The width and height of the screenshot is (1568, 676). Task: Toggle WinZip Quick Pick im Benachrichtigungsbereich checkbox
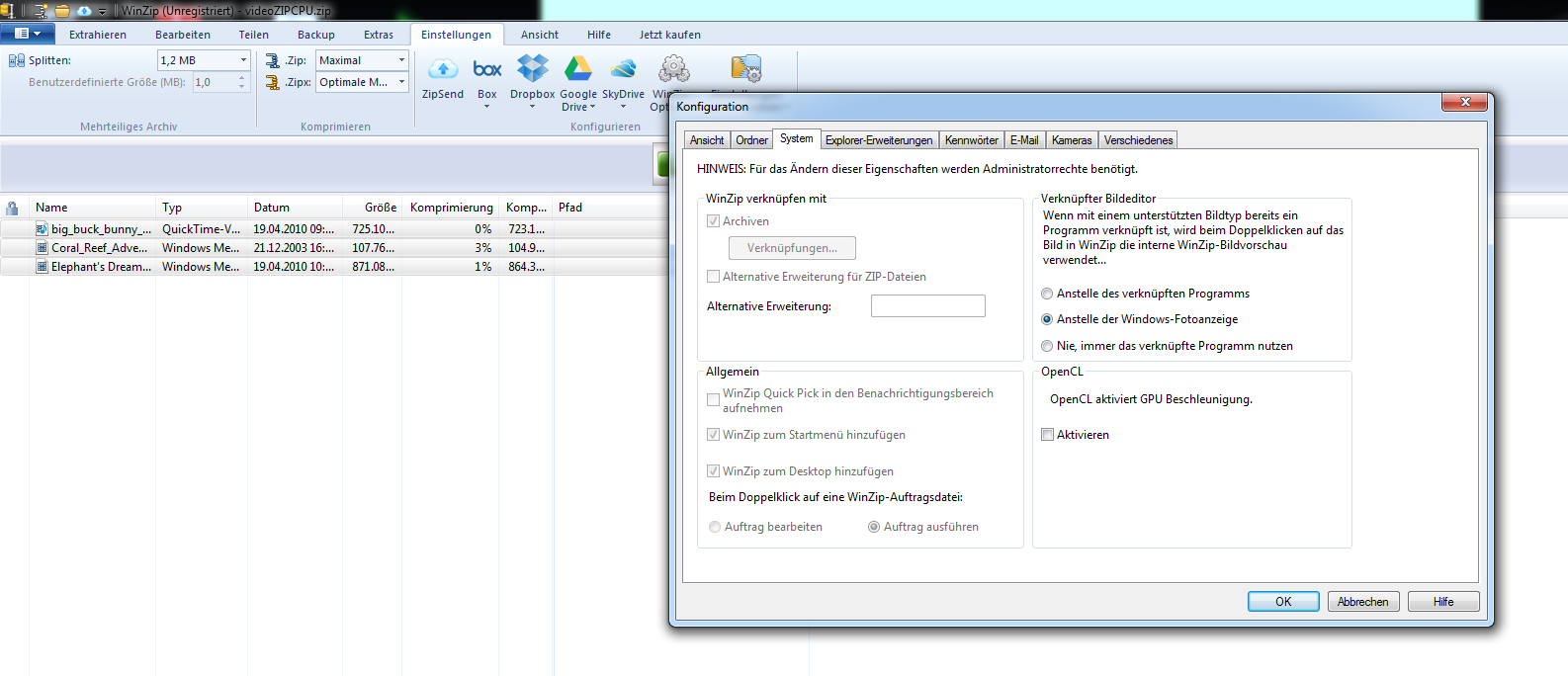pyautogui.click(x=713, y=400)
